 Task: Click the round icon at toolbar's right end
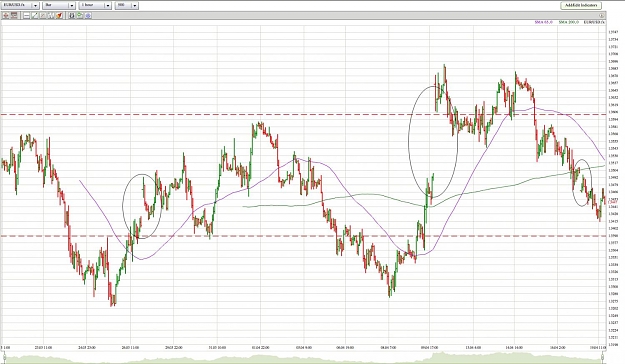point(602,16)
